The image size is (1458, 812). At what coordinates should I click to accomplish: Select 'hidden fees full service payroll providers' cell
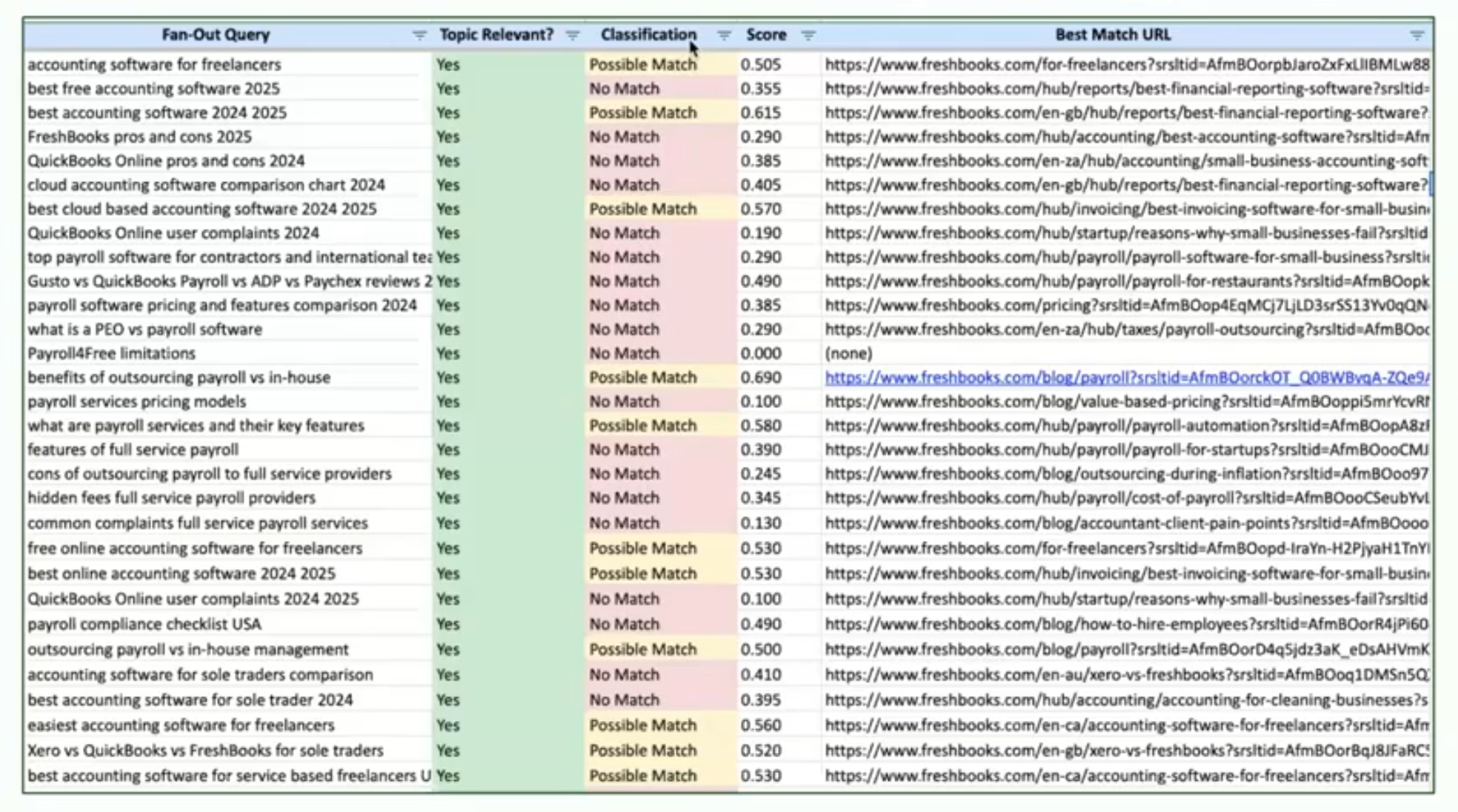click(171, 498)
